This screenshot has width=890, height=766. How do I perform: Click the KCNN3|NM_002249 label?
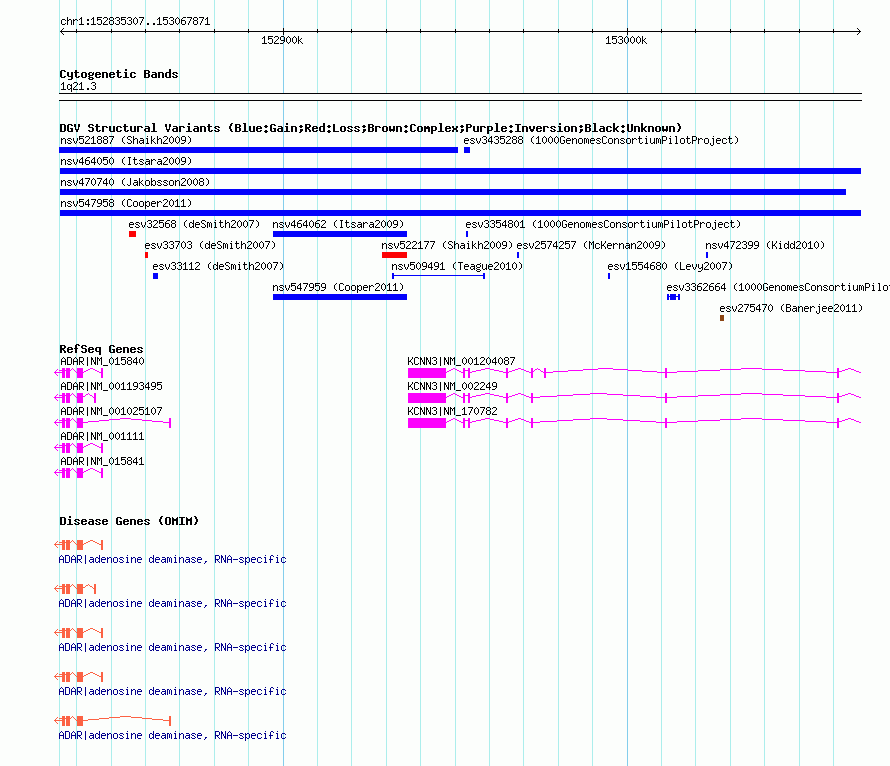tap(452, 386)
